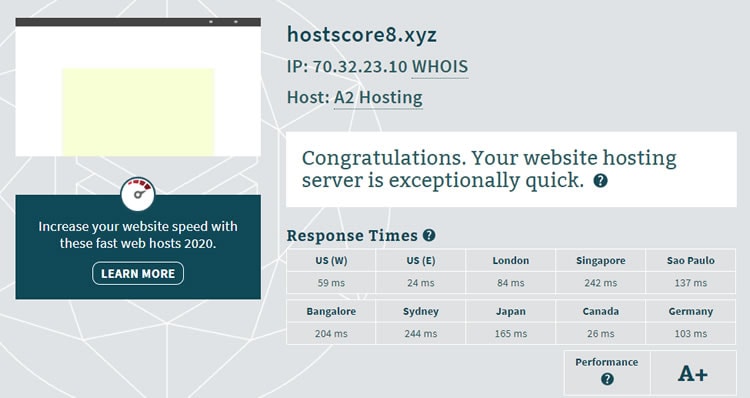
Task: Click the Response Times heading
Action: [352, 235]
